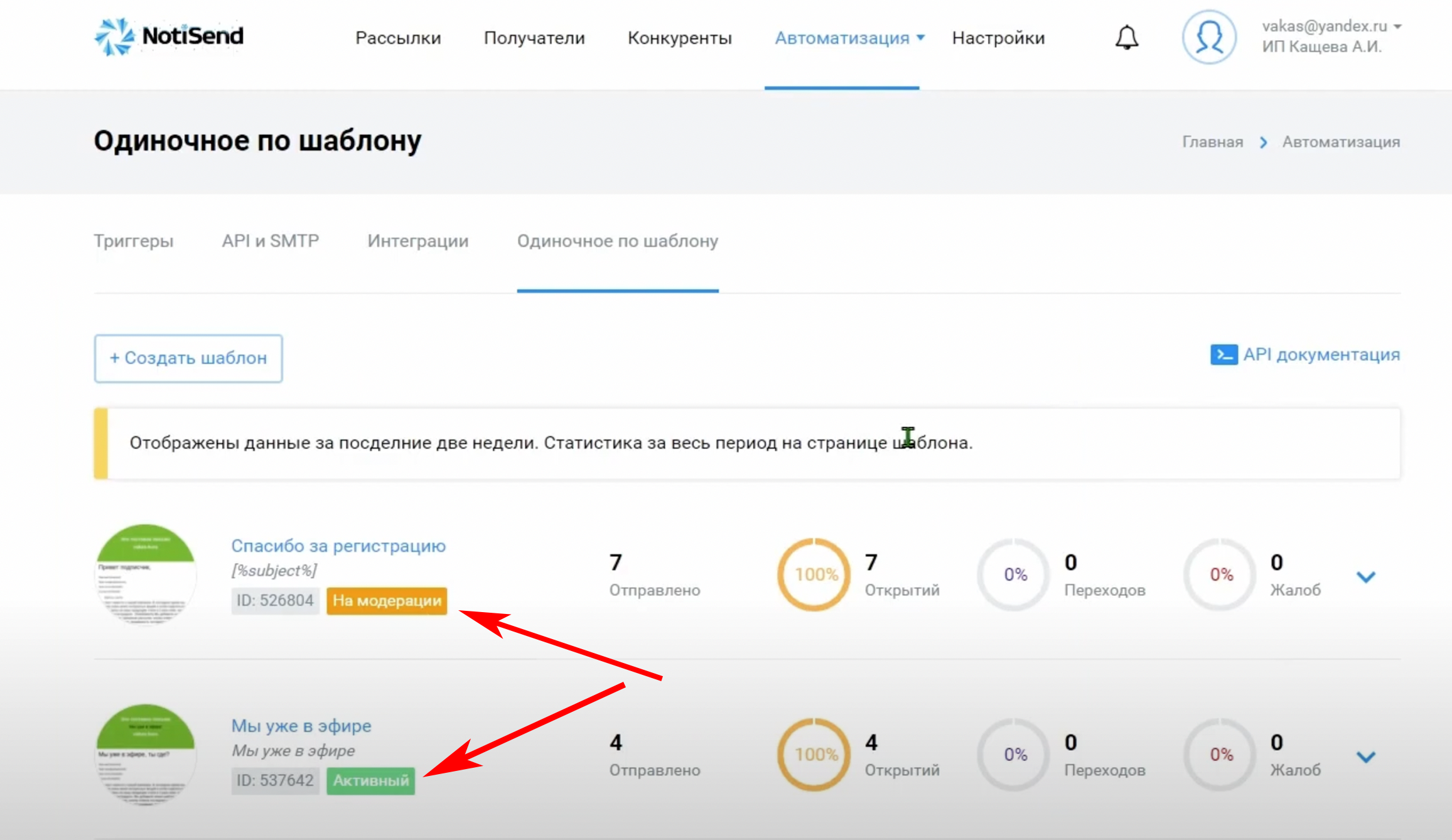Open the vakas@yandex.ru account dropdown

click(1397, 26)
